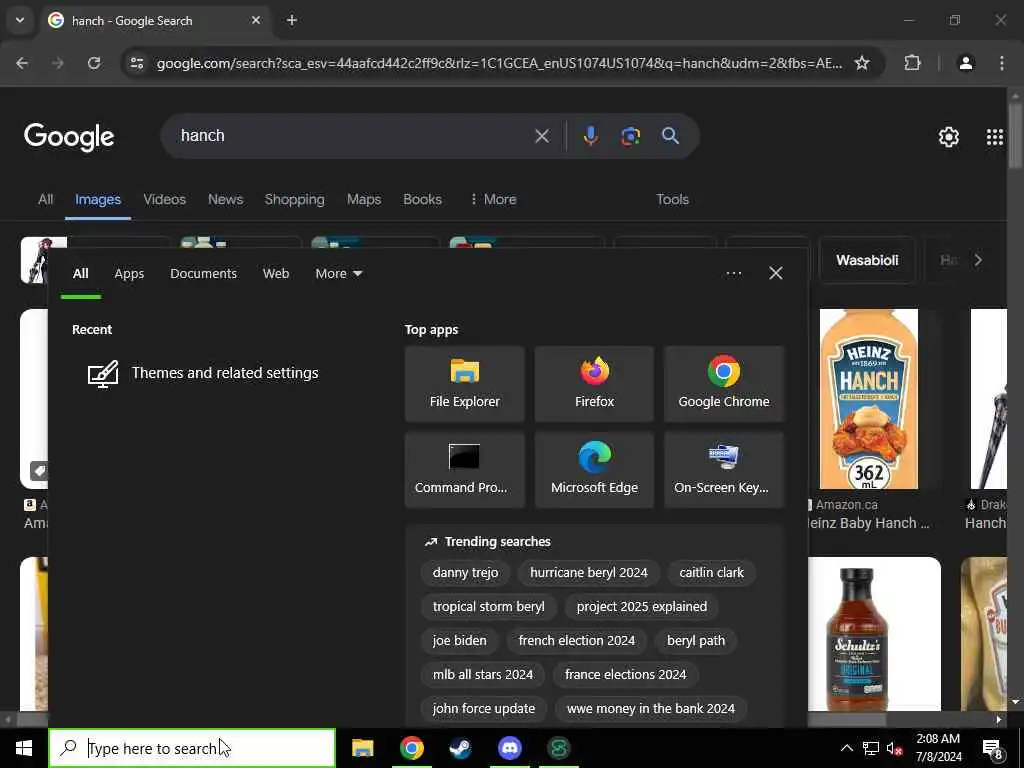
Task: Open Google Lens image search
Action: 630,136
